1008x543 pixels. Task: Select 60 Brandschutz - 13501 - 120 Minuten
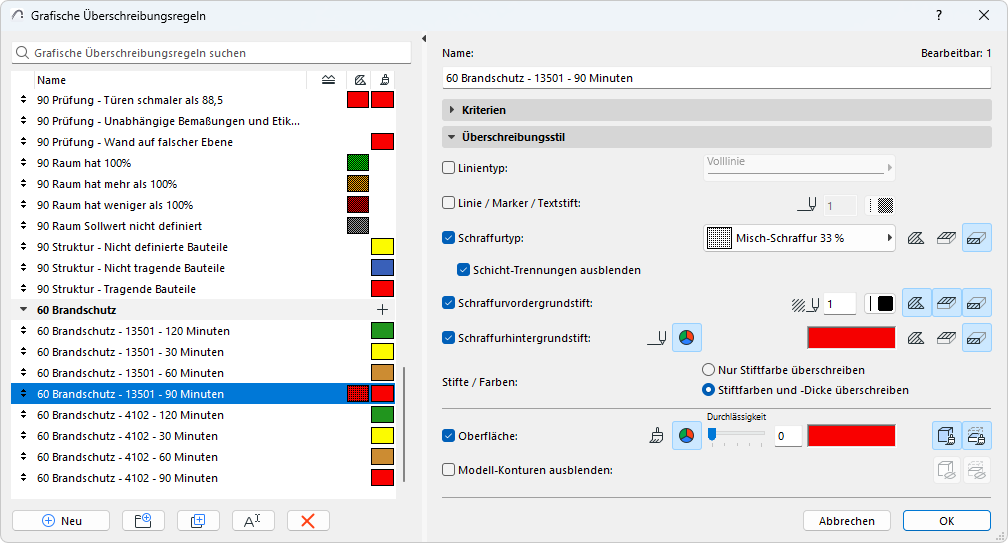[x=203, y=331]
